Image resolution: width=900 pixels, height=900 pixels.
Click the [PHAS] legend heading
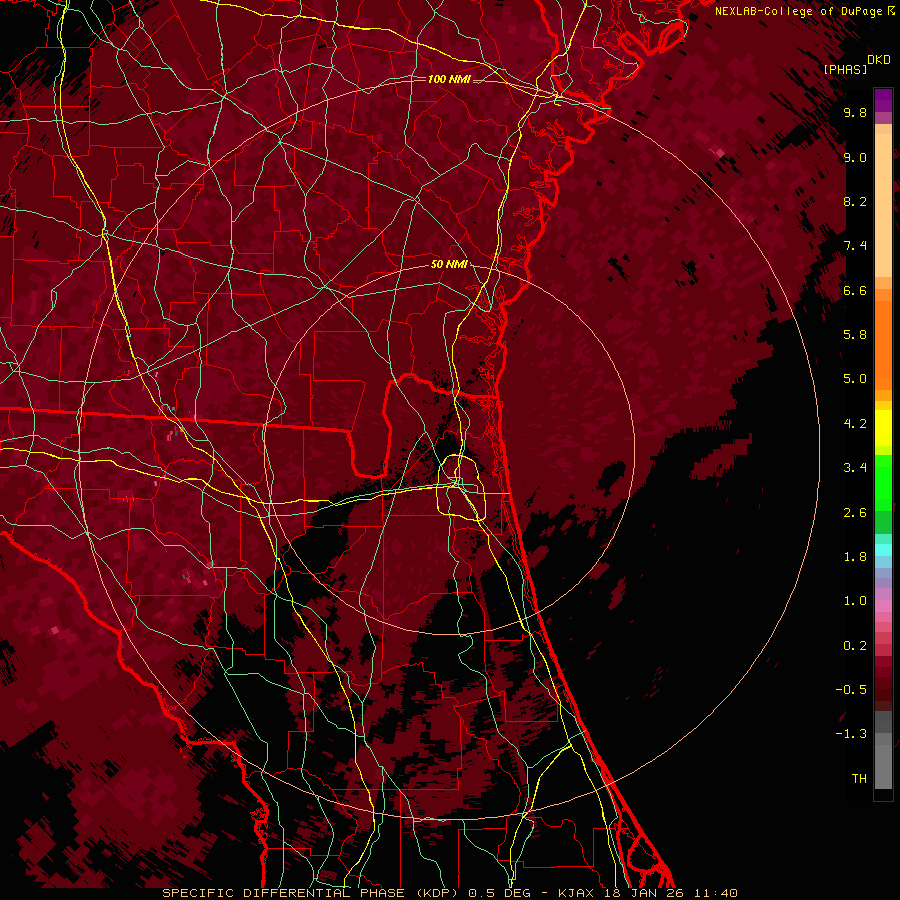(x=845, y=69)
